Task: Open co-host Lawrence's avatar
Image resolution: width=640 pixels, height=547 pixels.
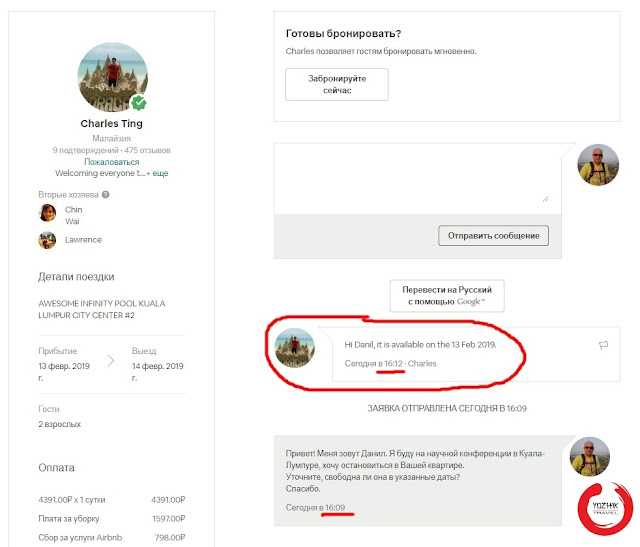Action: [47, 240]
